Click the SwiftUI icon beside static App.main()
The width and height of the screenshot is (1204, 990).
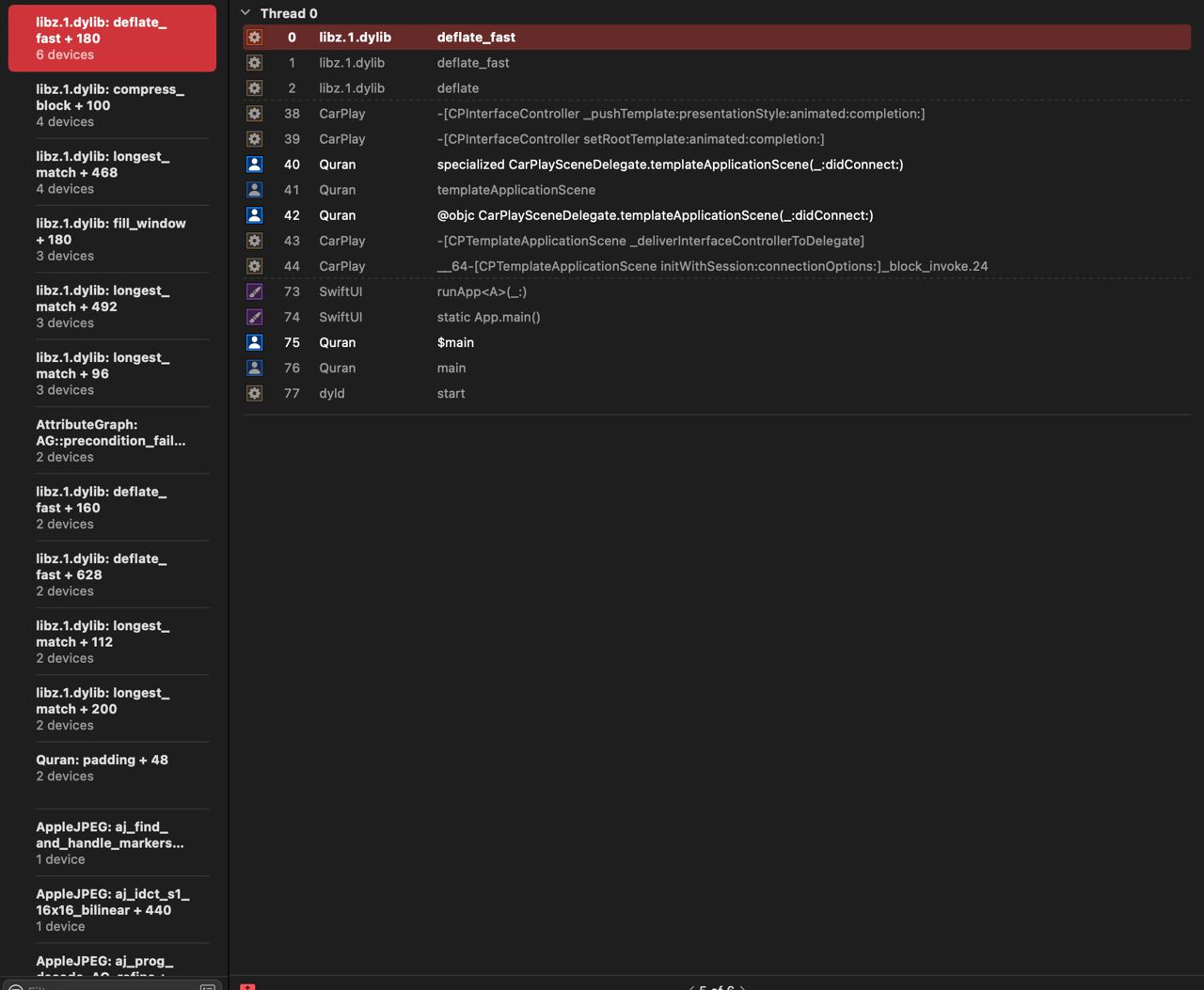pos(254,317)
